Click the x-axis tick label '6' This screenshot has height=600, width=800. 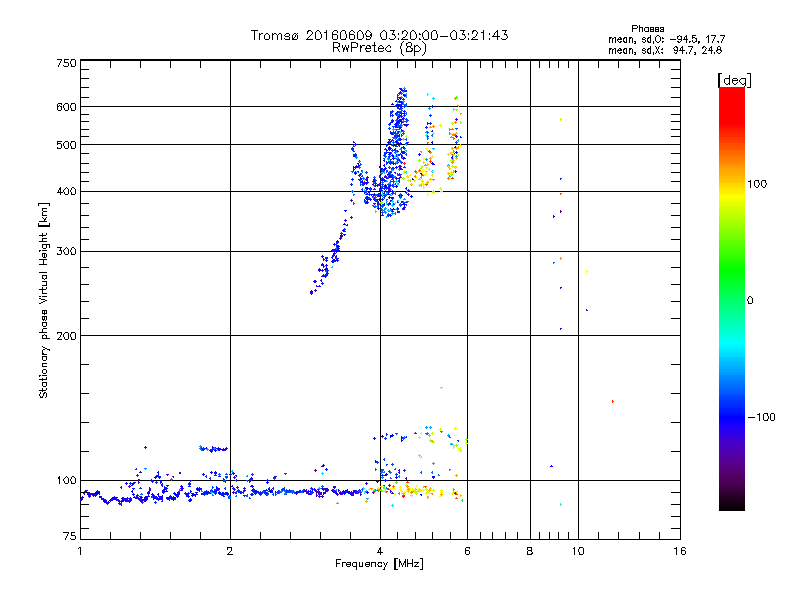pyautogui.click(x=467, y=551)
